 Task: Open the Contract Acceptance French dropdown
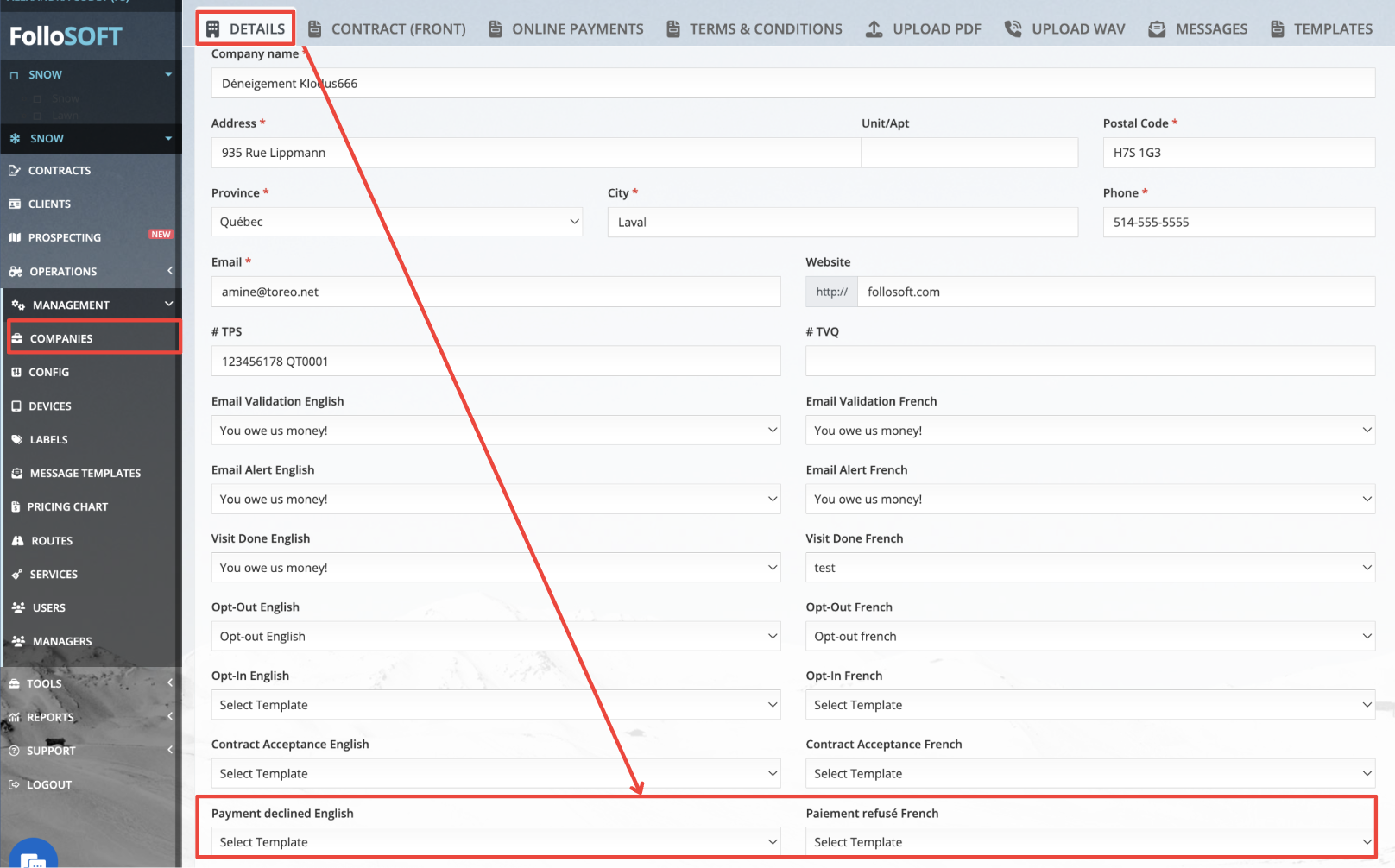click(x=1090, y=773)
